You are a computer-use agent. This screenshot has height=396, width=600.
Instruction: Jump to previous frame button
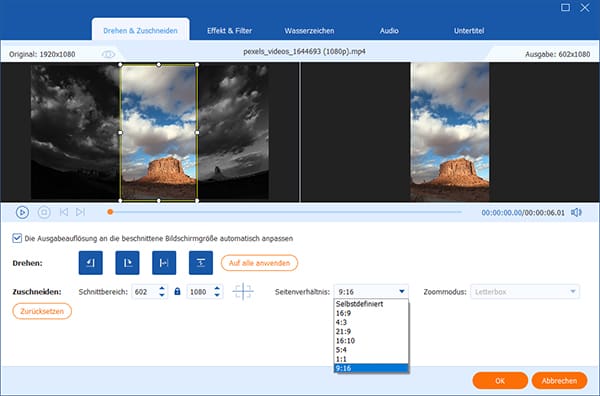coord(64,212)
